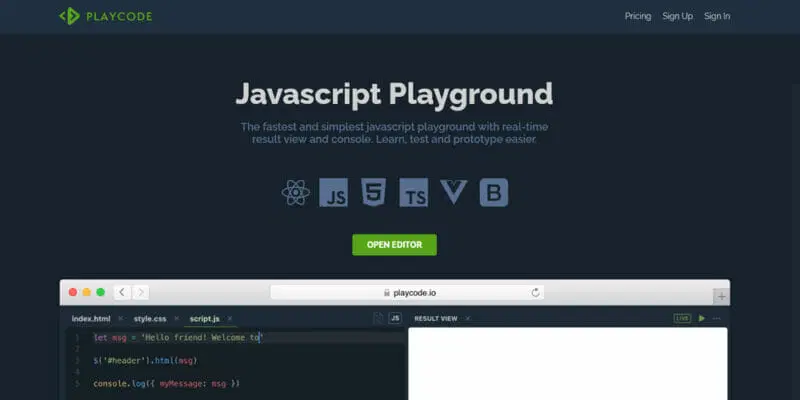Switch to the index.html tab
This screenshot has width=800, height=400.
[91, 319]
